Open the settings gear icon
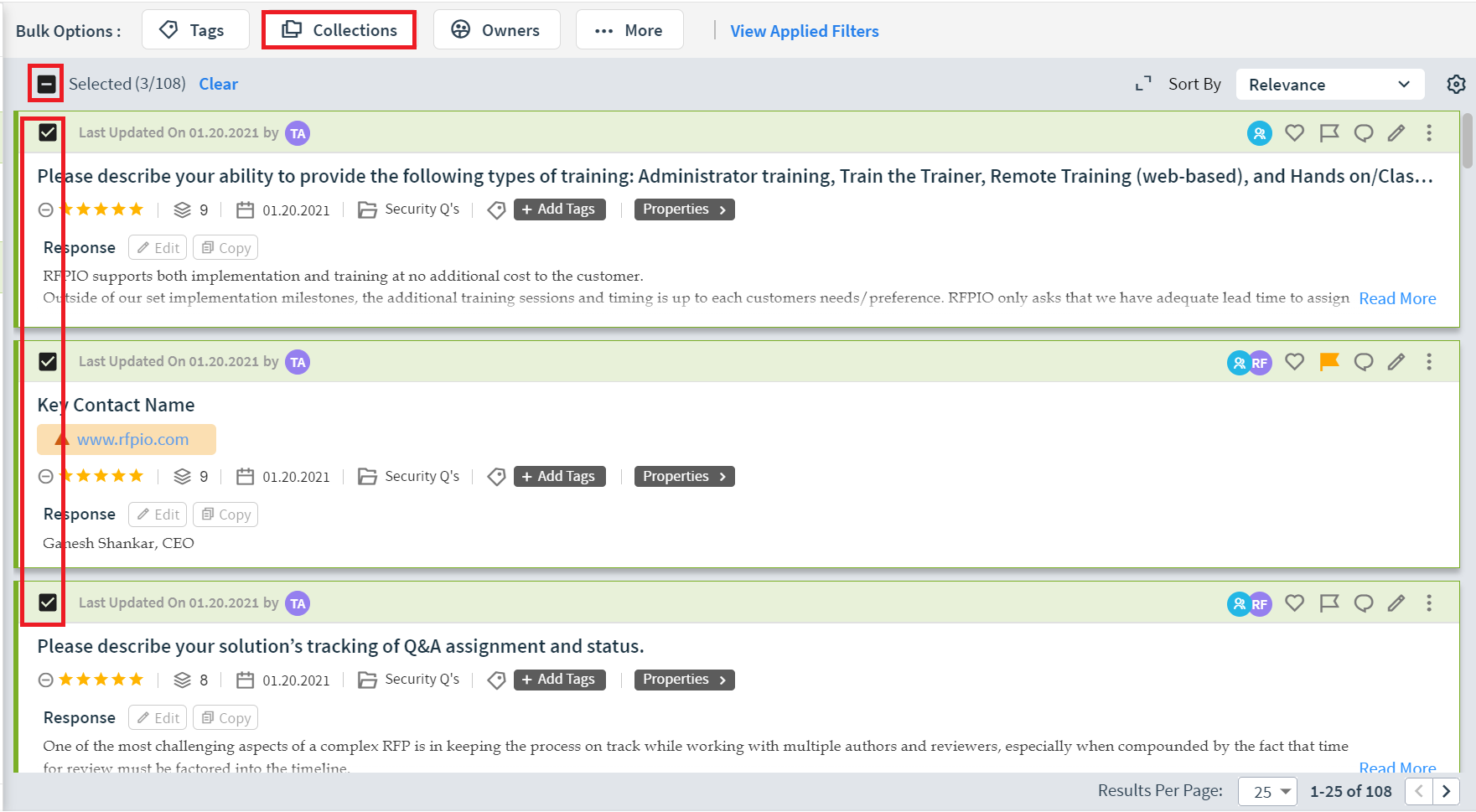Viewport: 1476px width, 812px height. (x=1456, y=84)
